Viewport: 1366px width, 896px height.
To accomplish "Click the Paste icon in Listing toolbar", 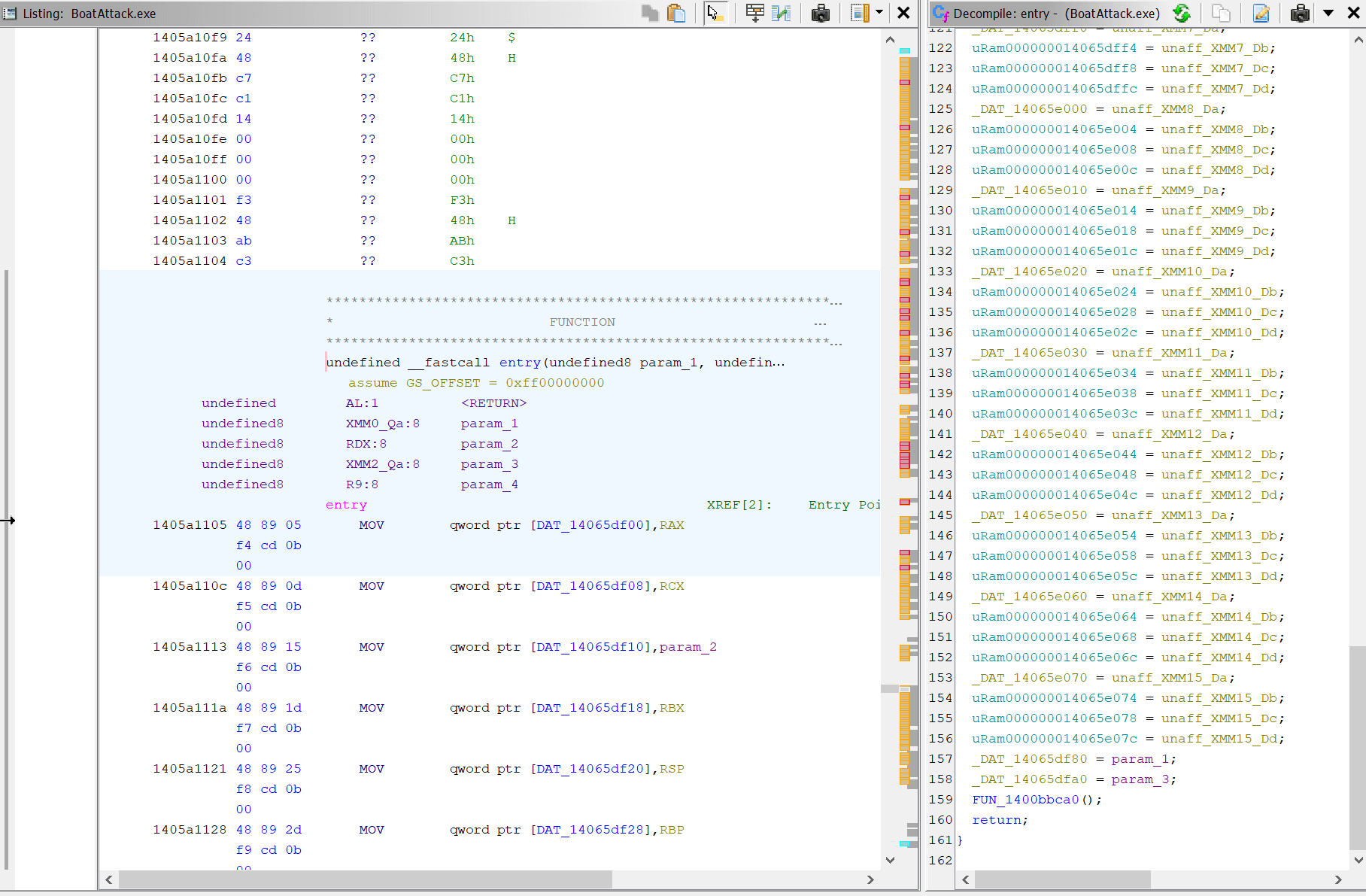I will [676, 13].
